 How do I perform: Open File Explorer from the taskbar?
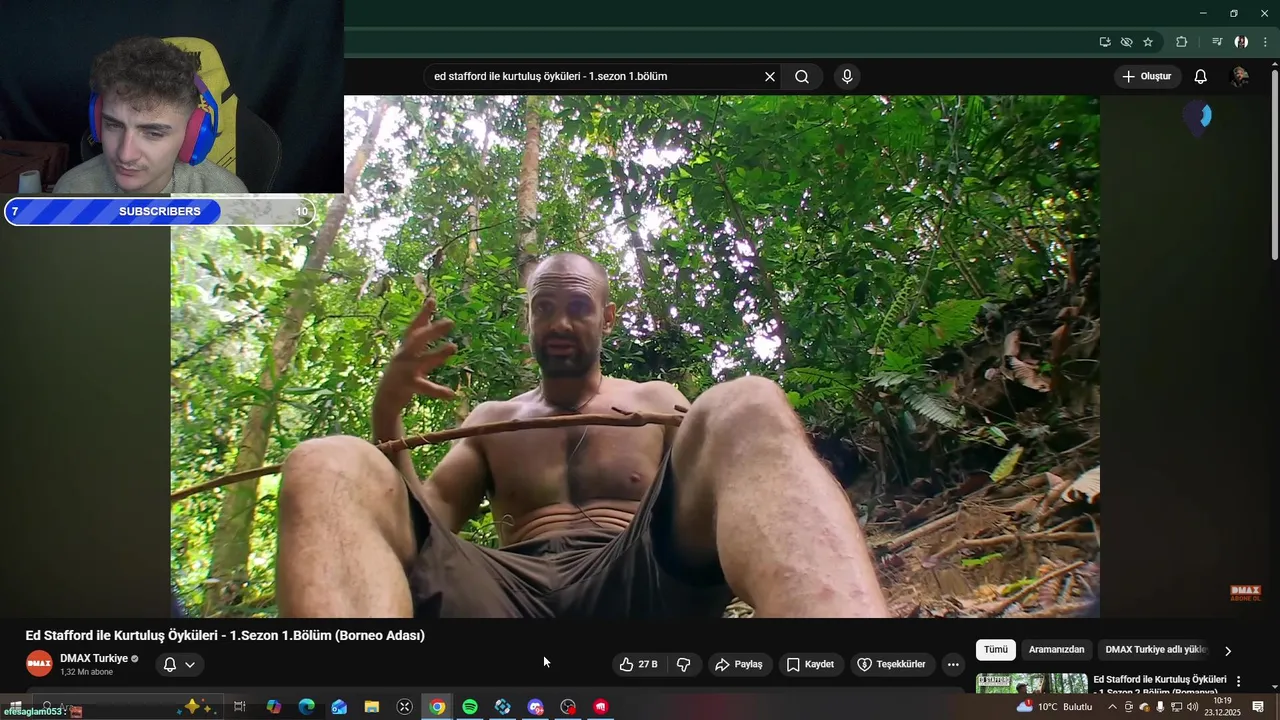[372, 707]
